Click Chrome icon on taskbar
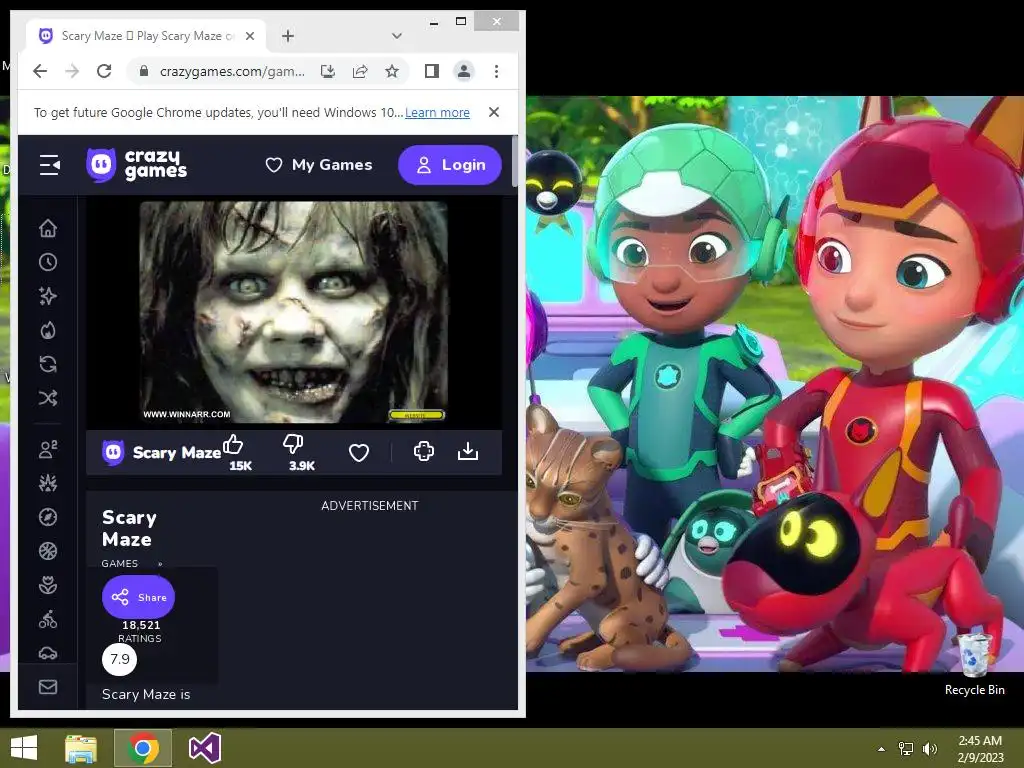 tap(143, 748)
